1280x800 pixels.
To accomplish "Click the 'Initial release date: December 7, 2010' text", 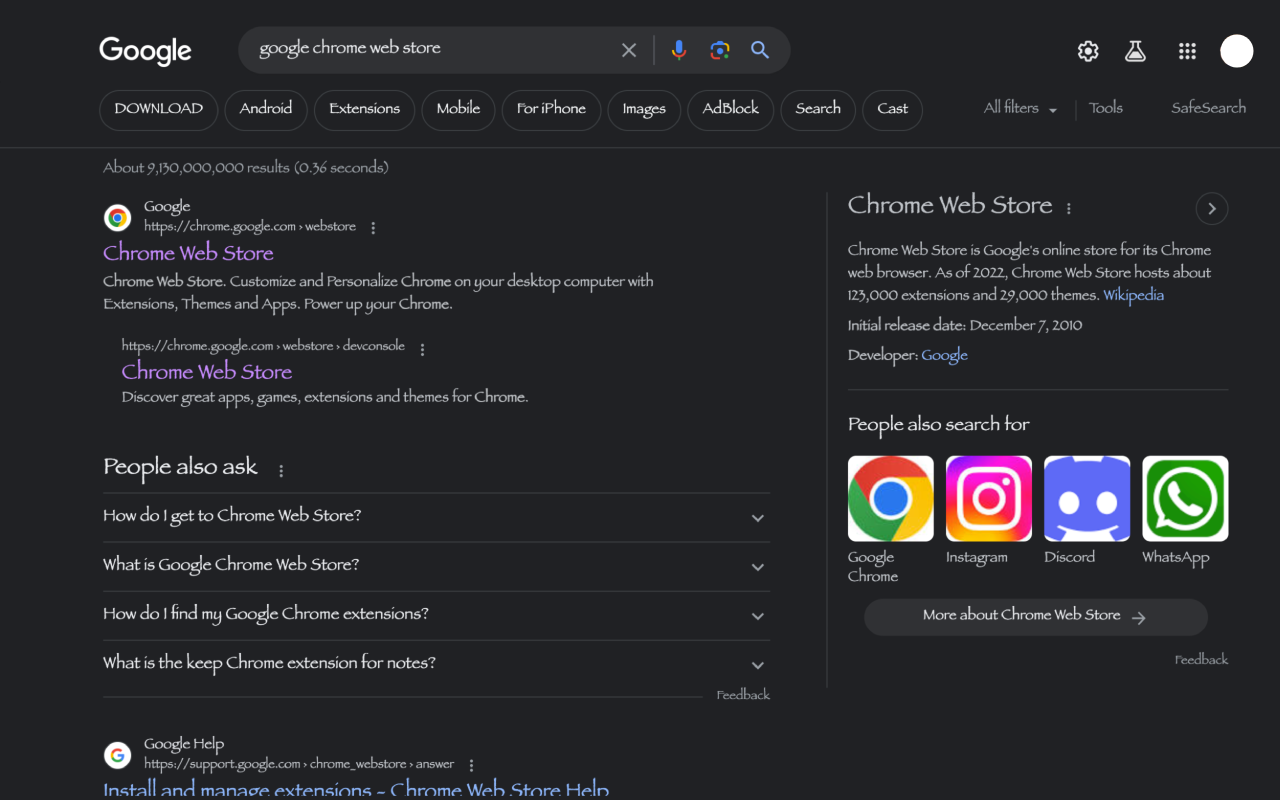I will tap(965, 326).
